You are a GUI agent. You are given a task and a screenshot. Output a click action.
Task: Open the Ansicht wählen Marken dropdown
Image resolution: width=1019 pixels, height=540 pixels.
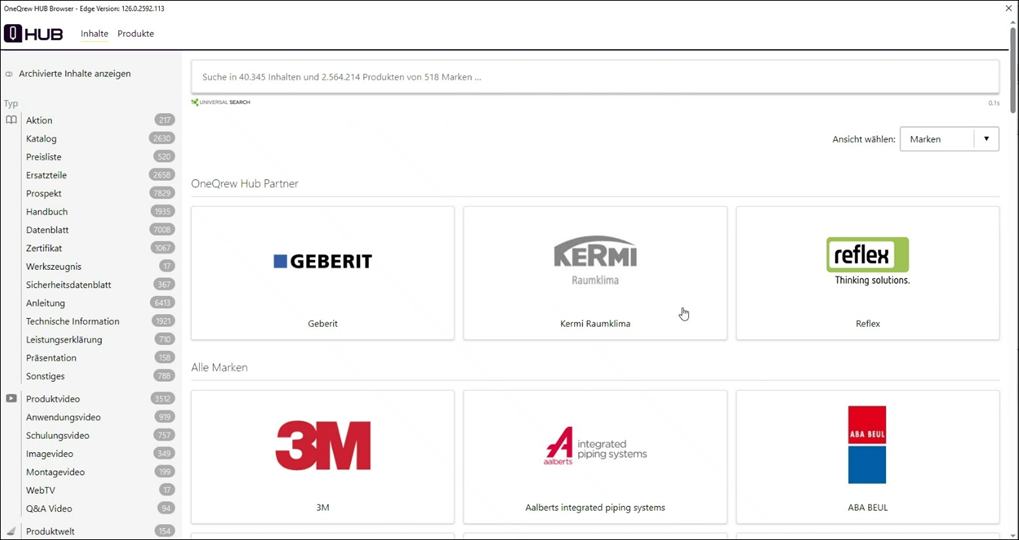coord(949,139)
